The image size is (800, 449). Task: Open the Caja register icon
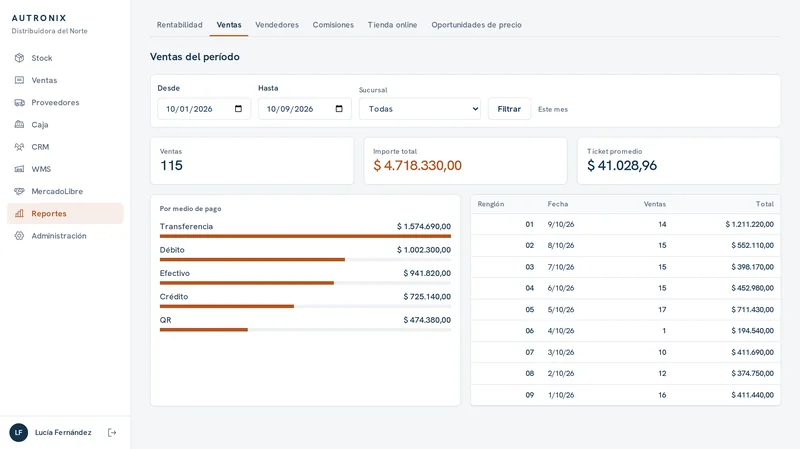(19, 124)
